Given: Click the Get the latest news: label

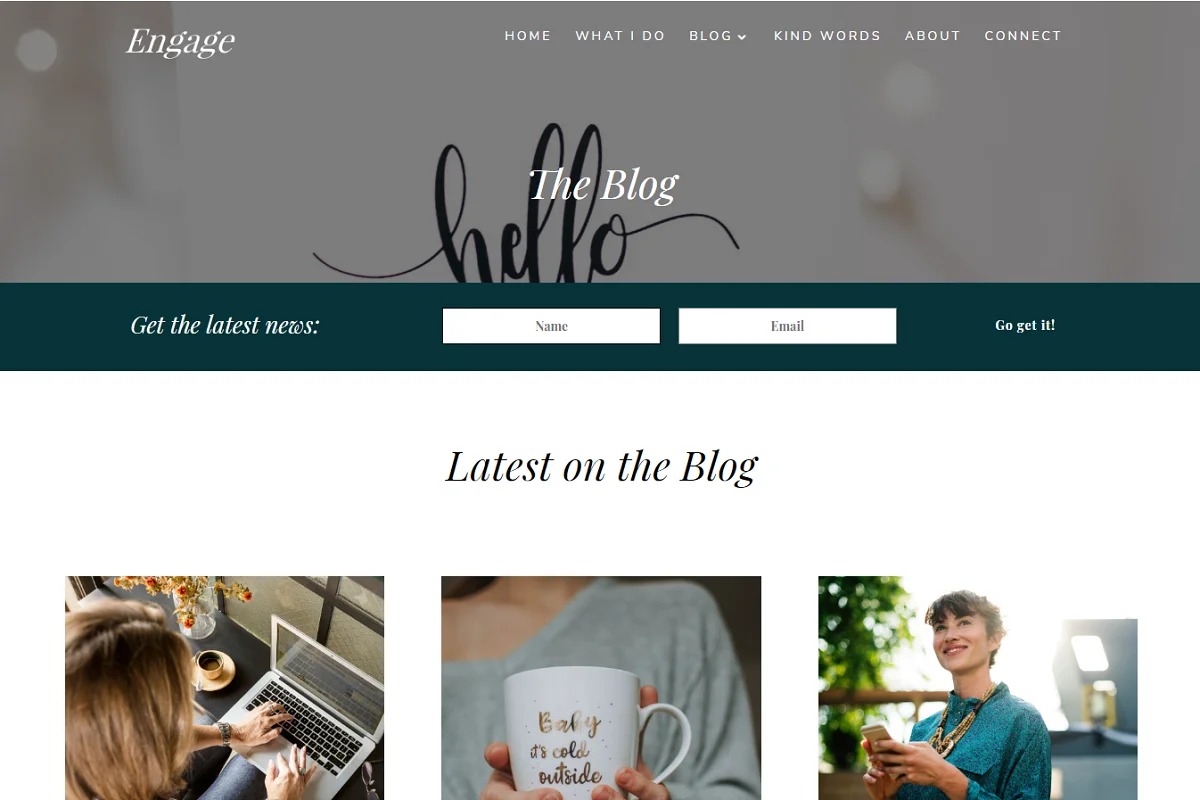Looking at the screenshot, I should (x=225, y=325).
